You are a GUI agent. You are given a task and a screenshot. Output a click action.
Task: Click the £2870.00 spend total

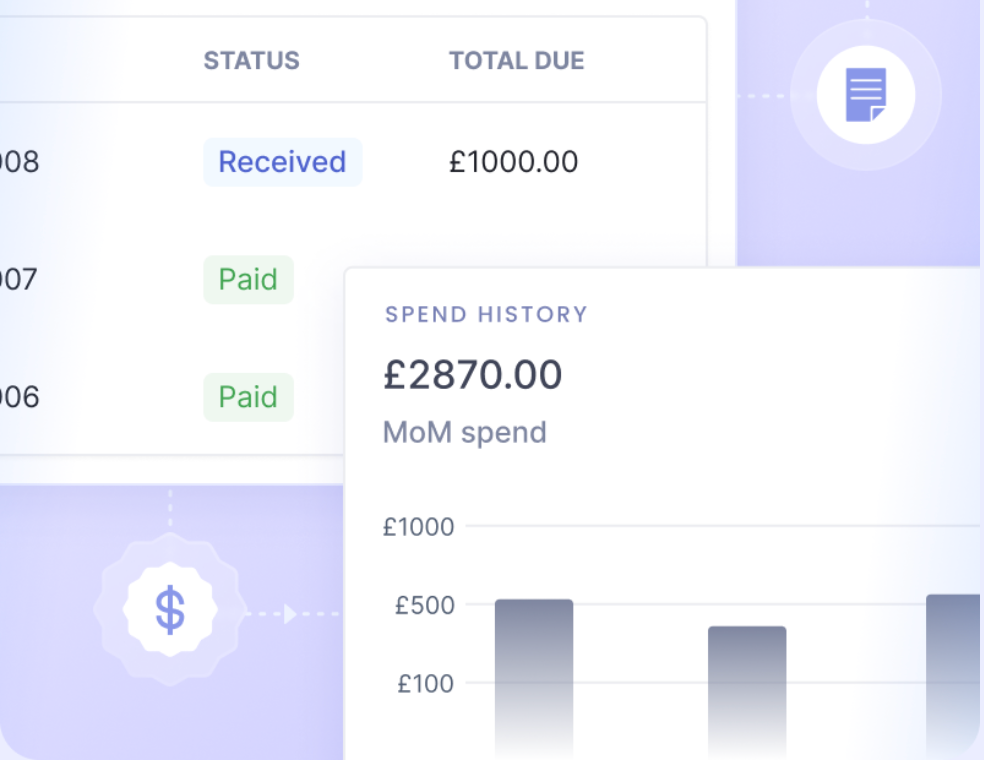coord(473,375)
